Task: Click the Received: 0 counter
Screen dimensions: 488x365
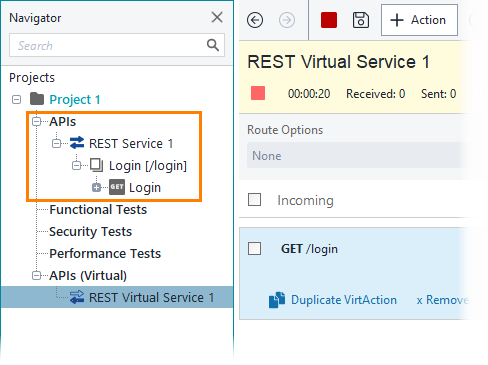Action: pos(376,94)
